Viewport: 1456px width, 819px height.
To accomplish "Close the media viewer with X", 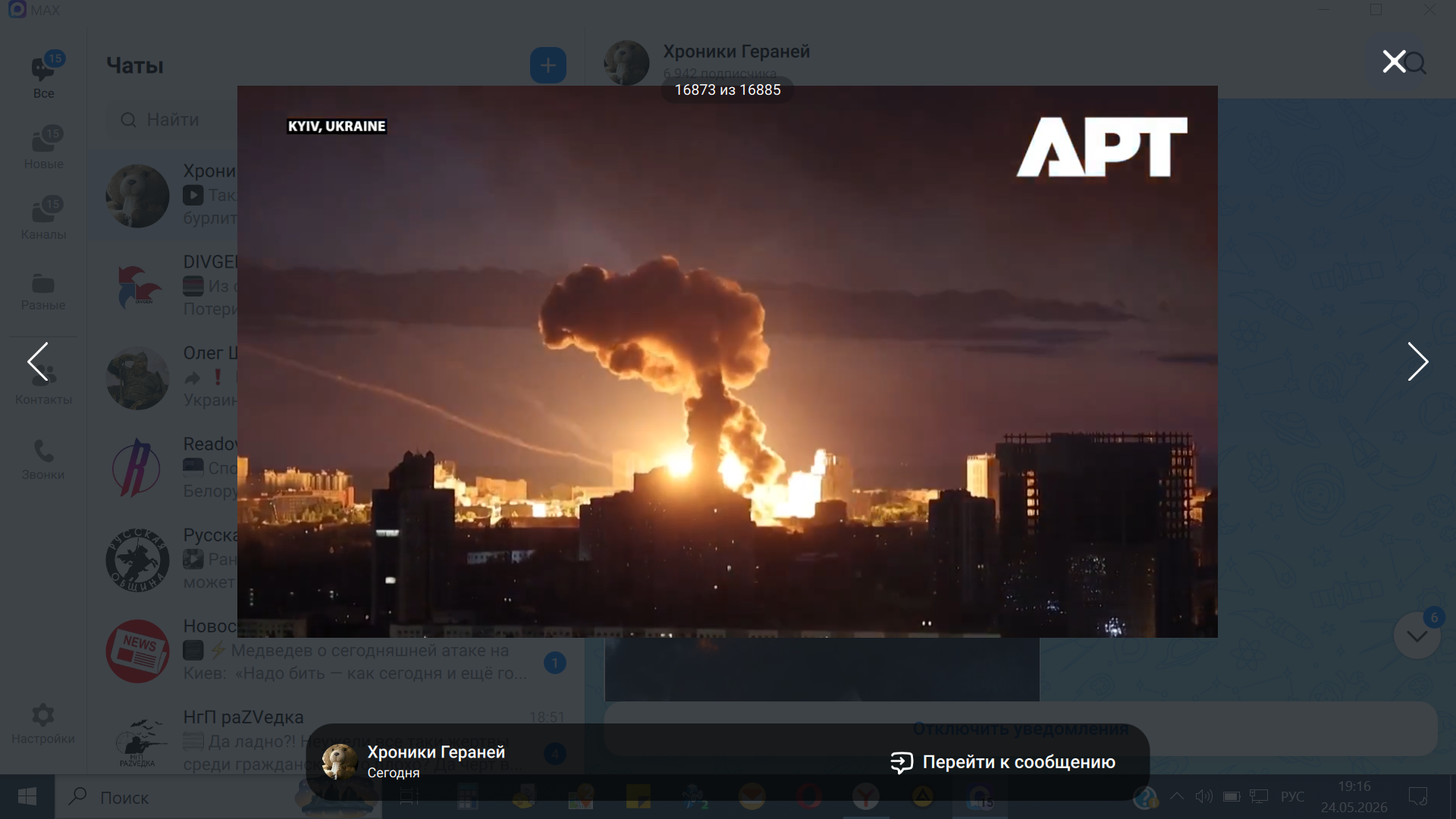I will 1394,61.
